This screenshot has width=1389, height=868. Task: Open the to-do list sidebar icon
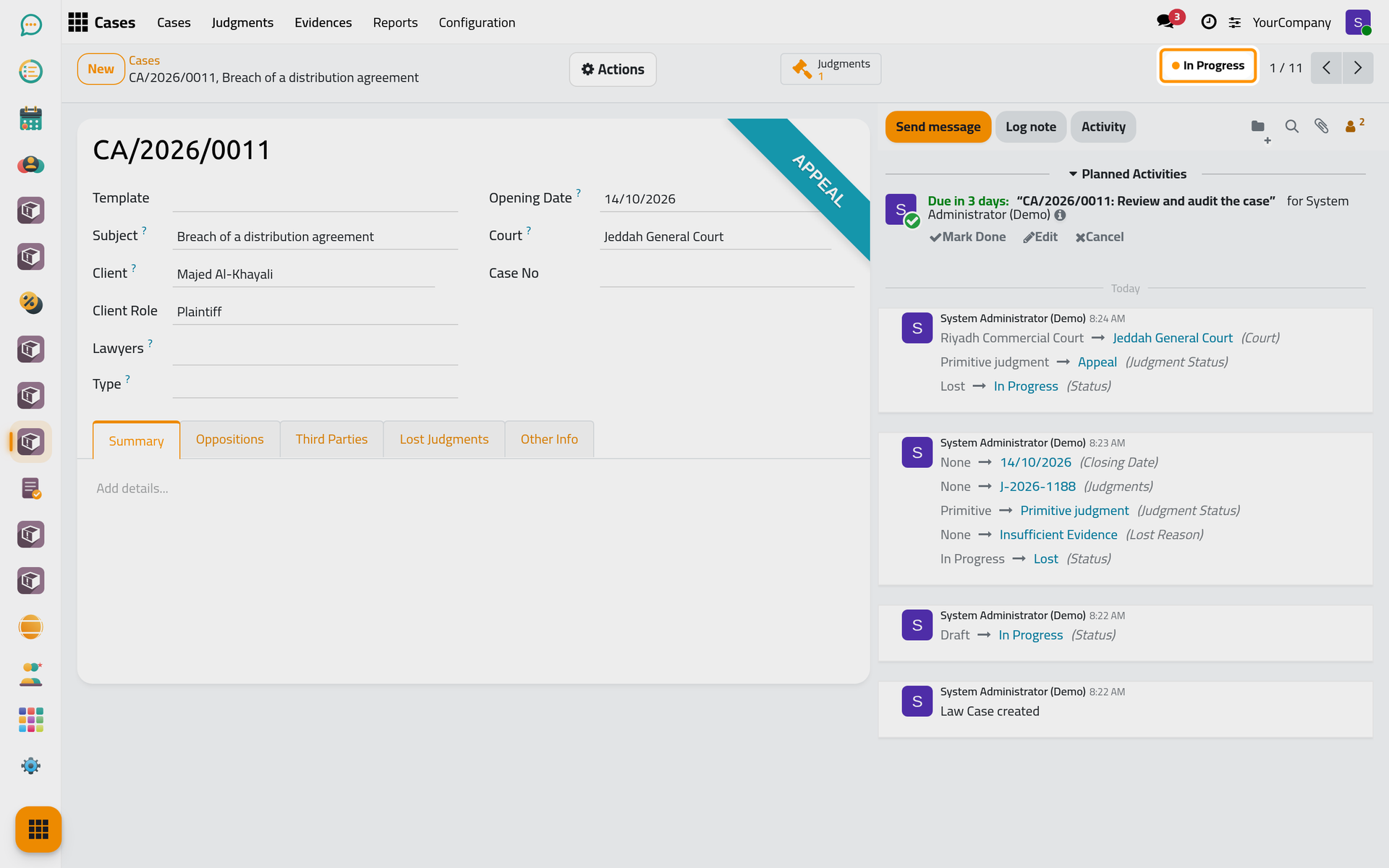30,72
